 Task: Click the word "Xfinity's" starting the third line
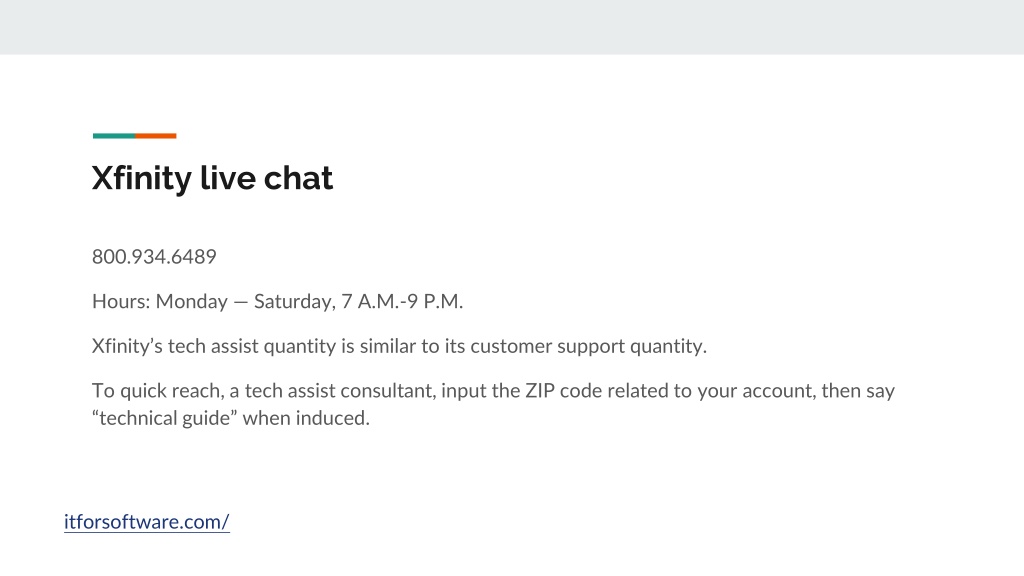tap(127, 346)
